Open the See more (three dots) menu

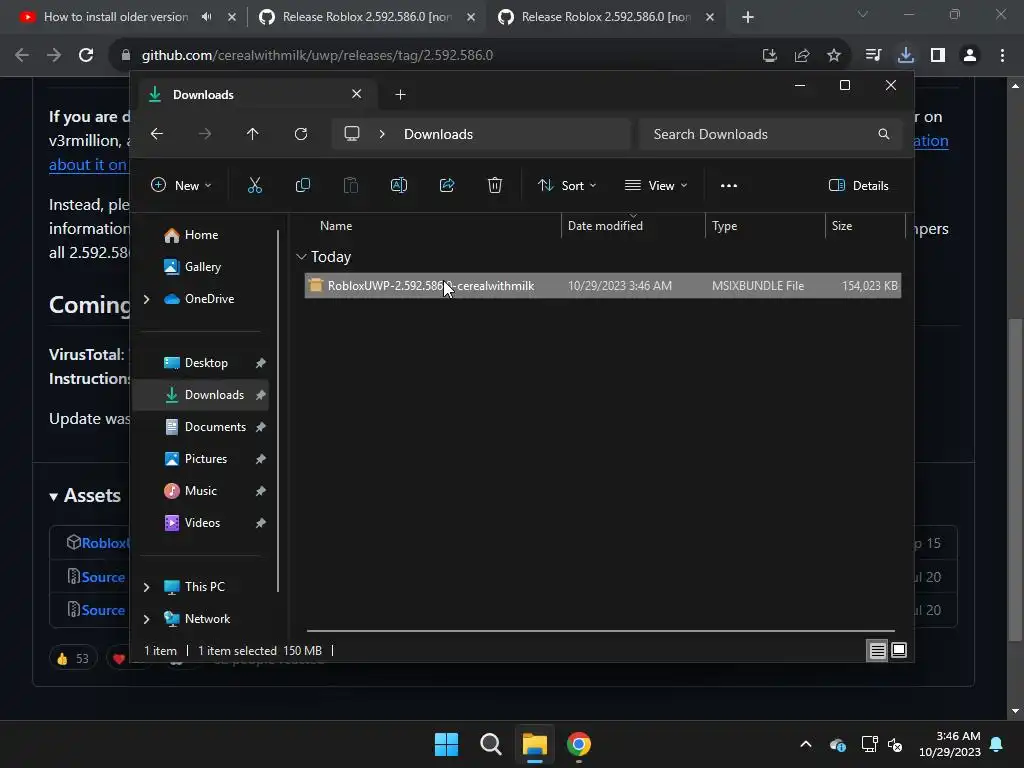click(x=729, y=185)
